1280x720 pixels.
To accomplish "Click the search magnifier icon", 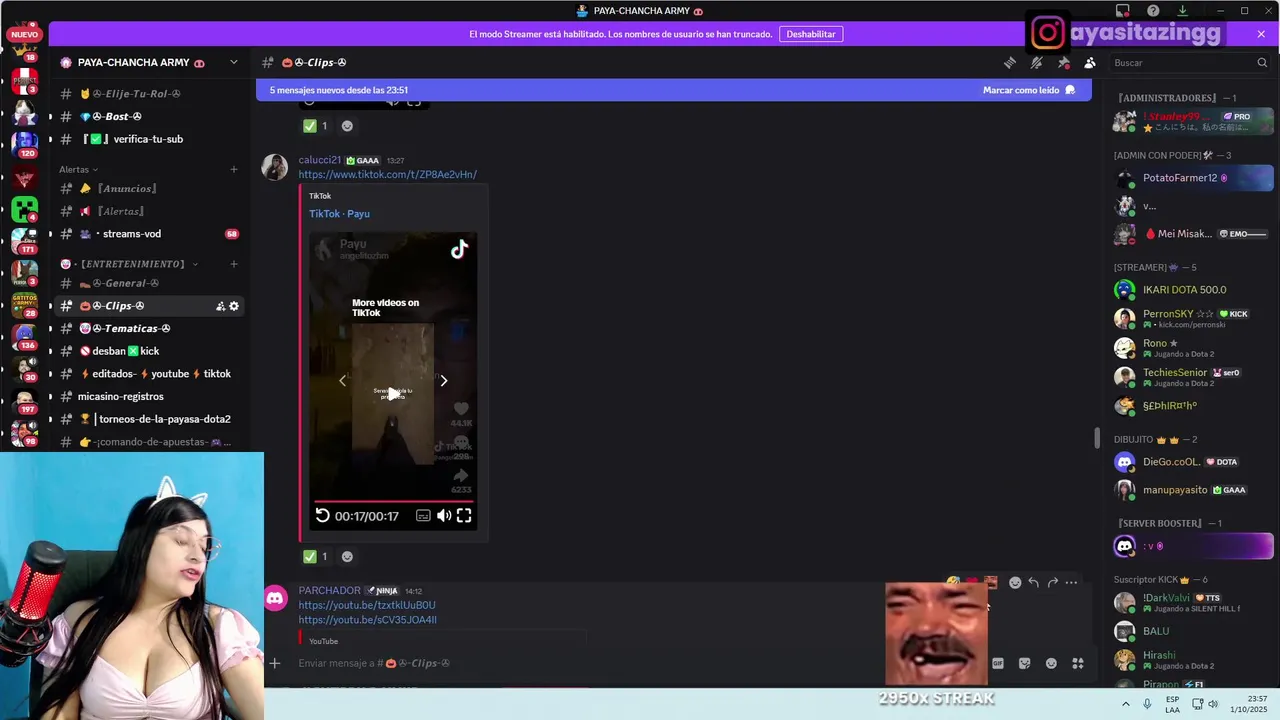I will [1262, 63].
